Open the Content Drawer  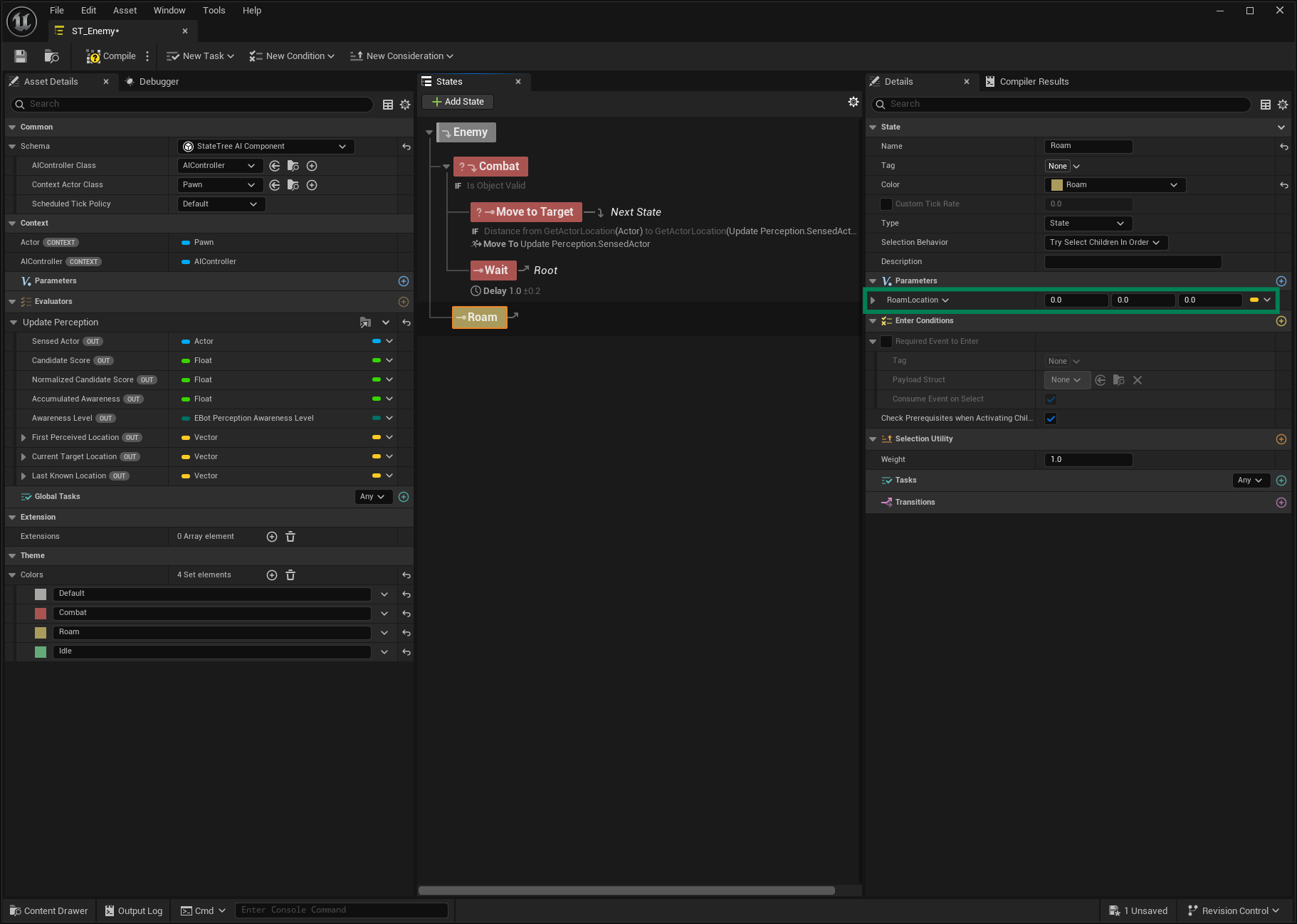[49, 910]
